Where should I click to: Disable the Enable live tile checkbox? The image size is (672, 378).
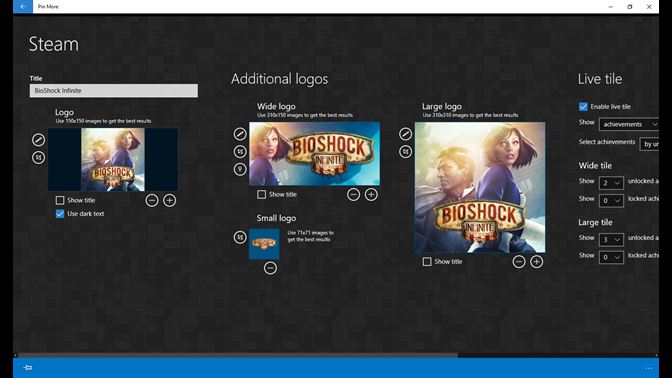[583, 106]
